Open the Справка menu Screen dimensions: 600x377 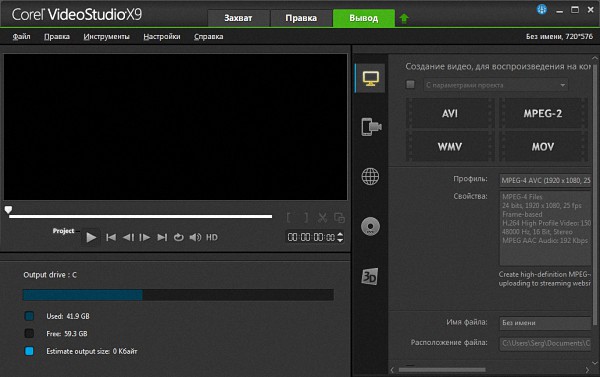[209, 36]
